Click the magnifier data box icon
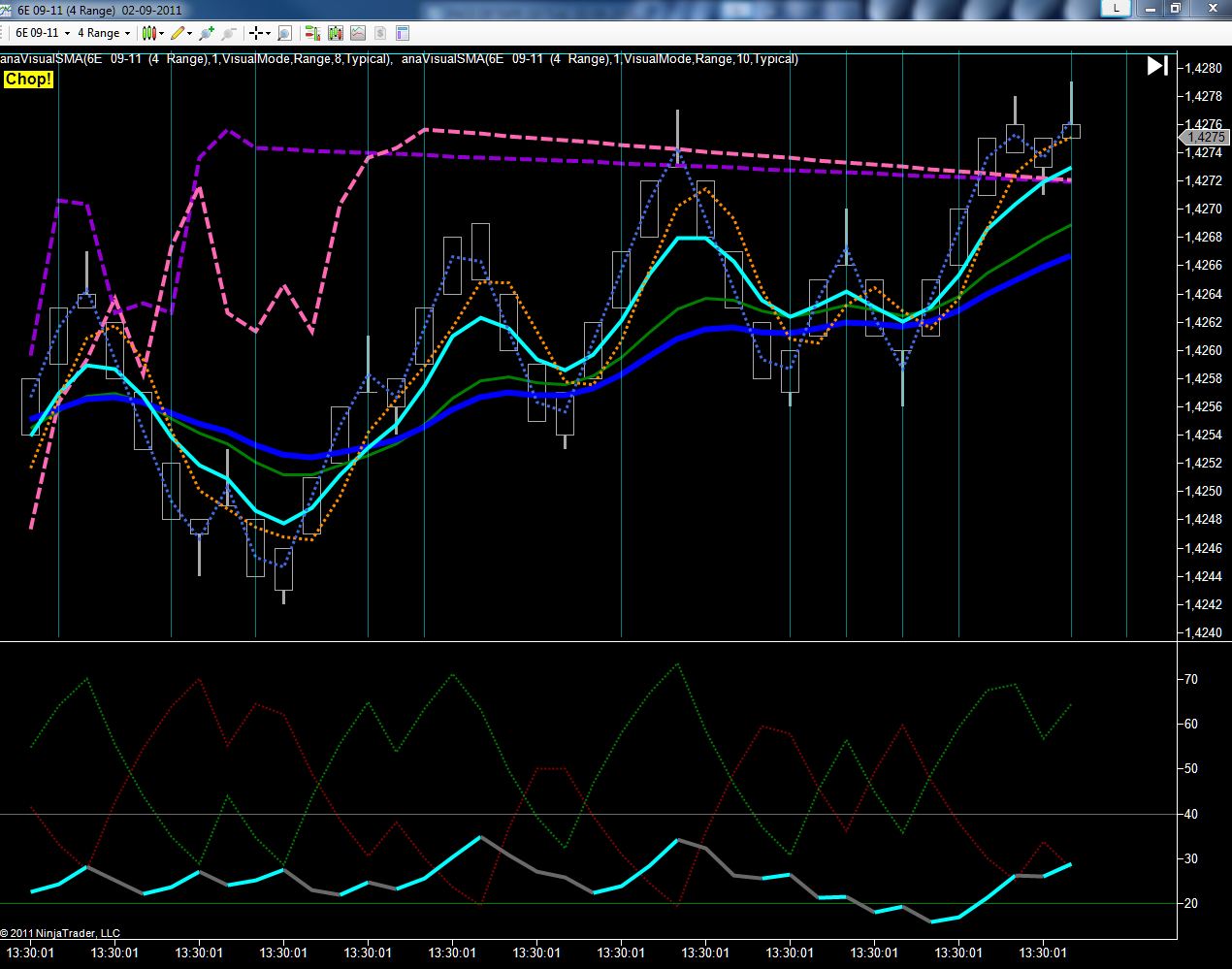The image size is (1232, 969). coord(284,33)
